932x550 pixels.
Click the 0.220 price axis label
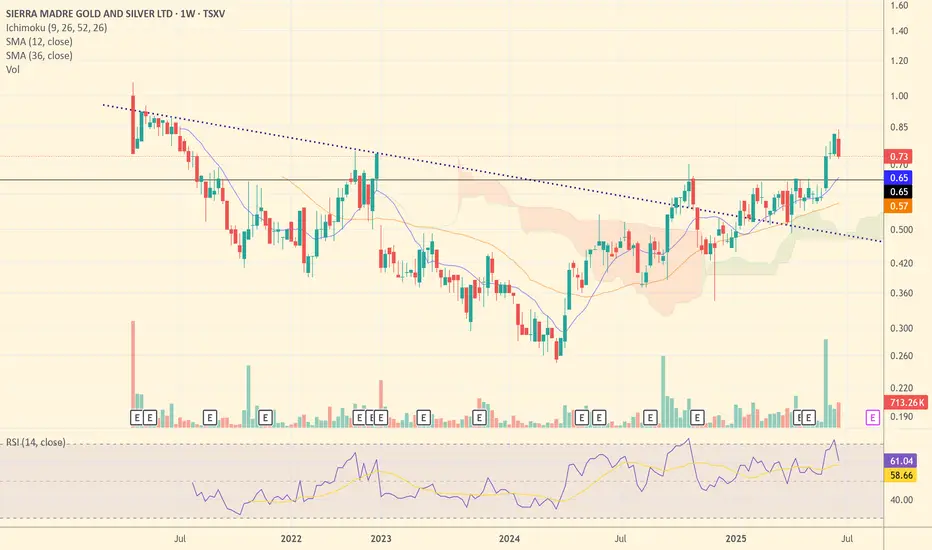[902, 388]
